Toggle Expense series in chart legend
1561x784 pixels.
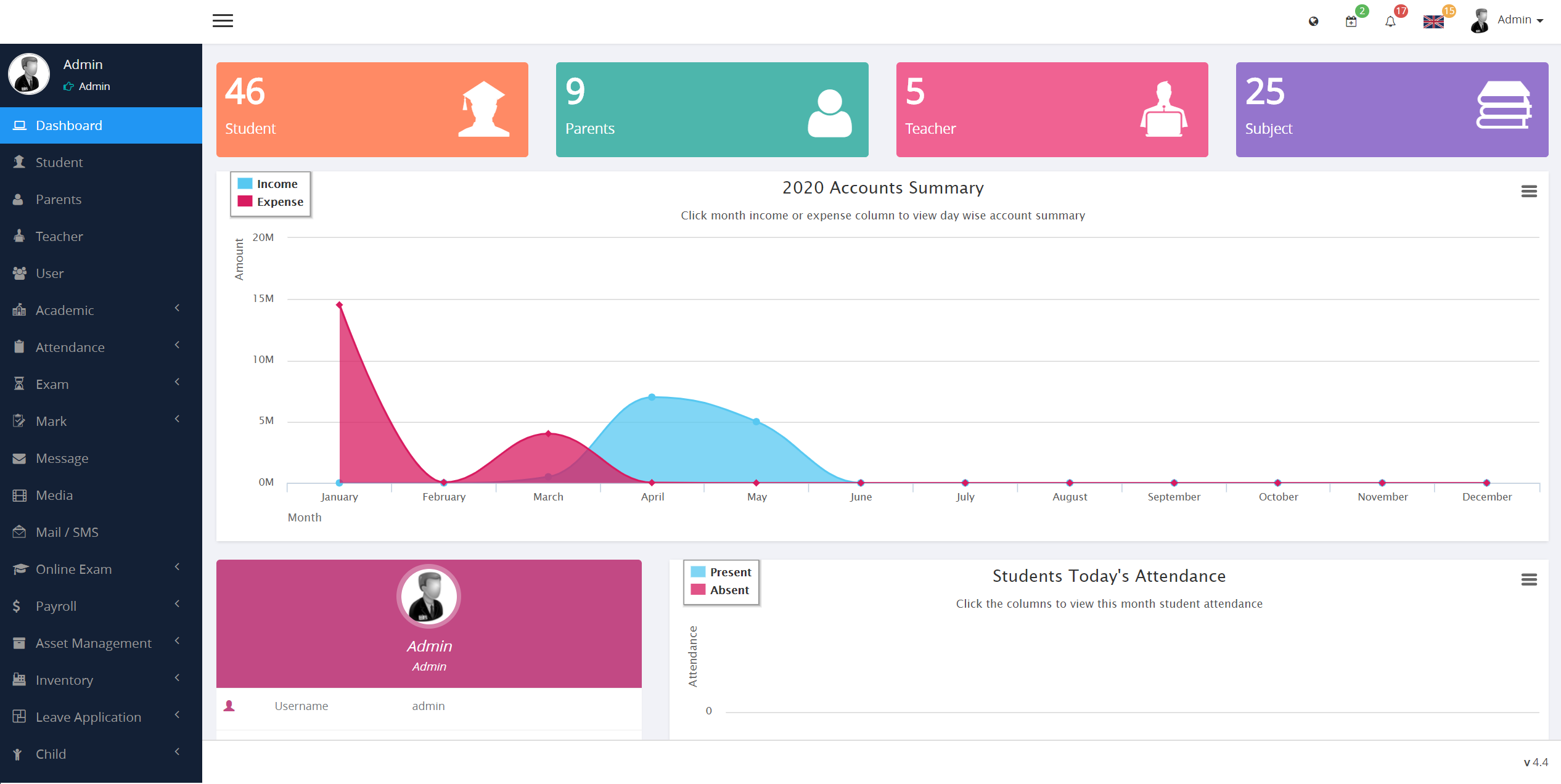279,202
